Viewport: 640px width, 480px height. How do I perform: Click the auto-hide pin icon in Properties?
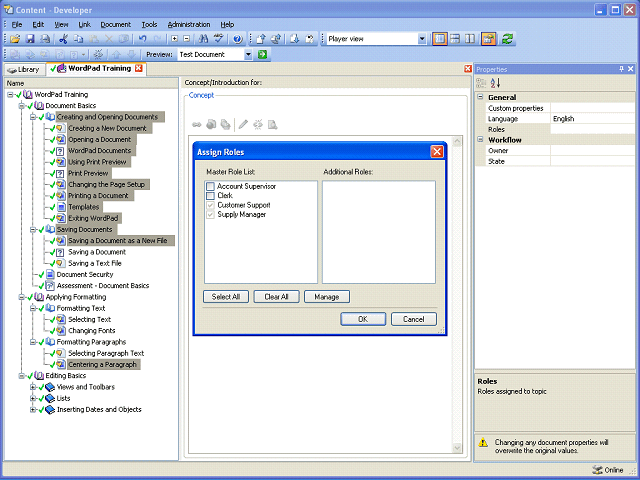coord(621,69)
